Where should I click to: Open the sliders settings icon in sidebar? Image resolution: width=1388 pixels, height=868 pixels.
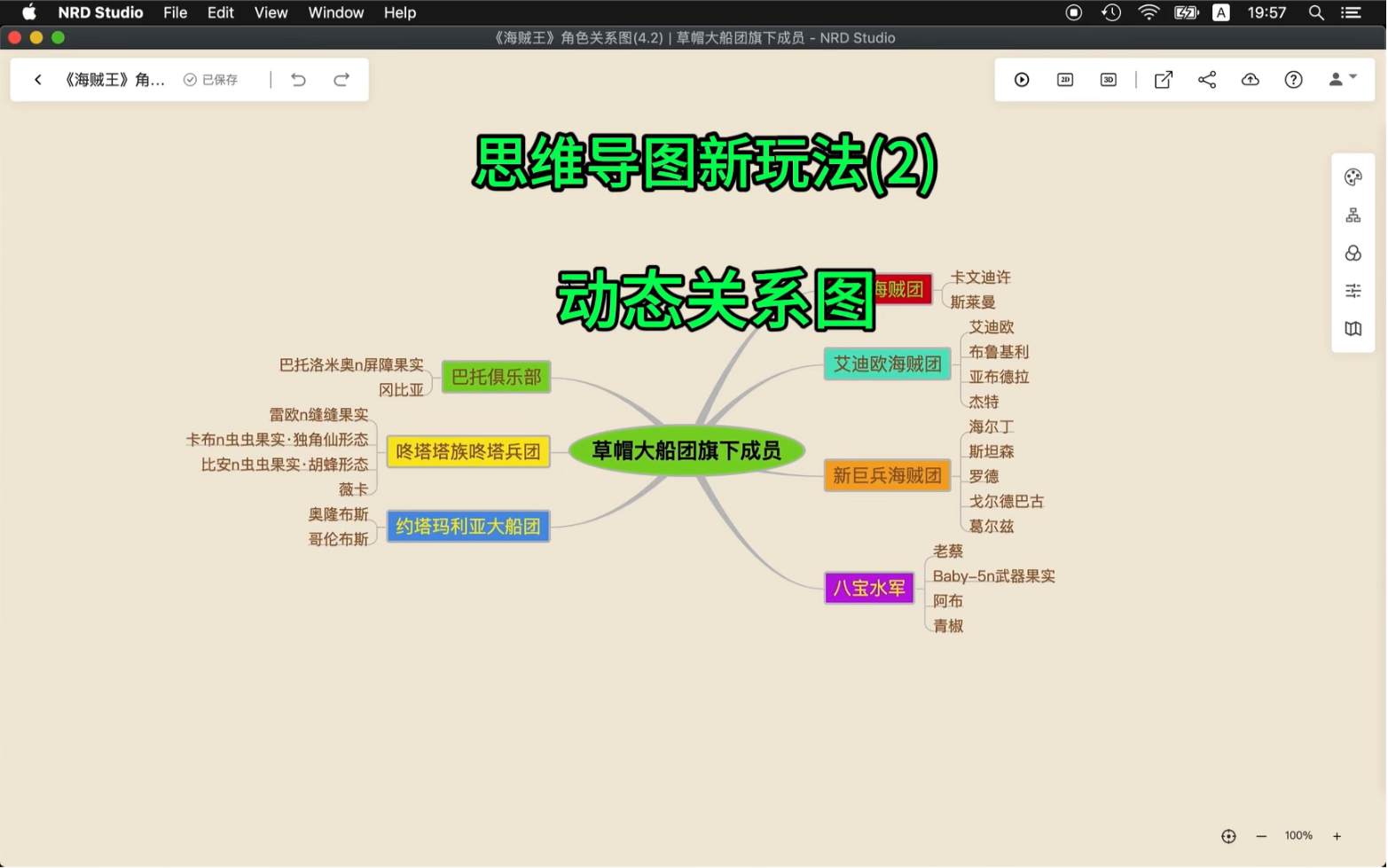pos(1354,291)
